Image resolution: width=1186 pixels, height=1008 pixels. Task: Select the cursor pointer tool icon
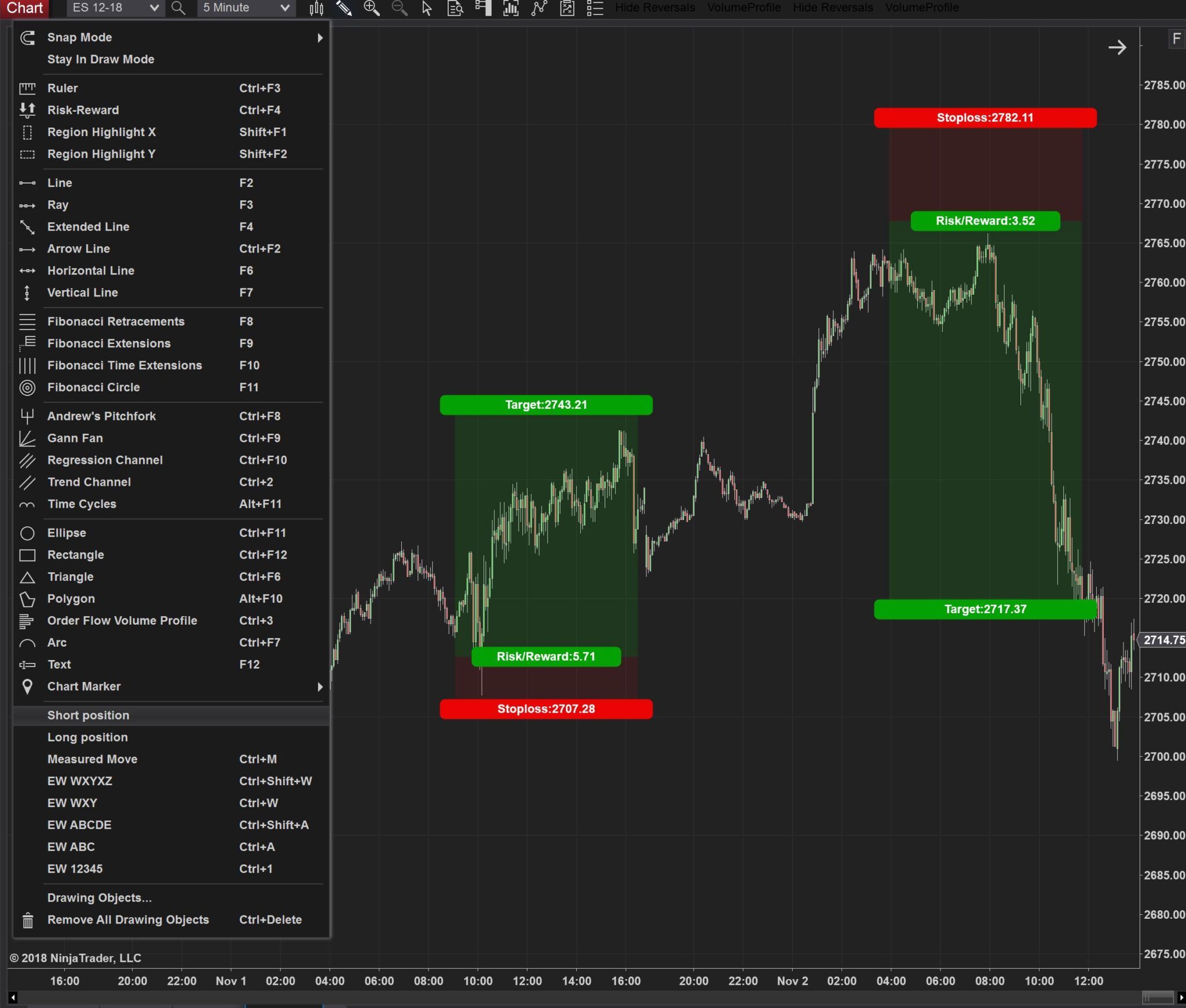click(x=427, y=8)
